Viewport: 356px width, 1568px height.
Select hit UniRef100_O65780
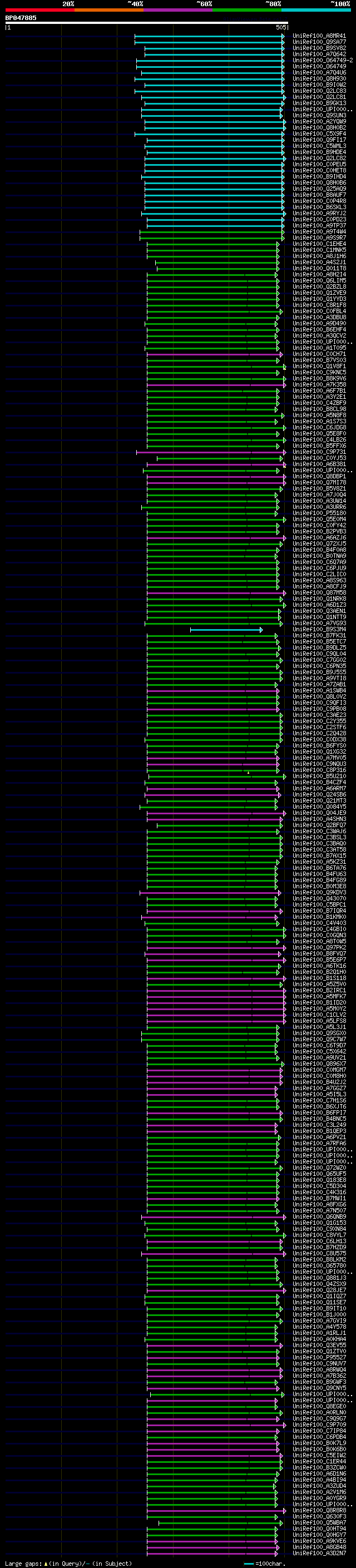click(319, 1265)
